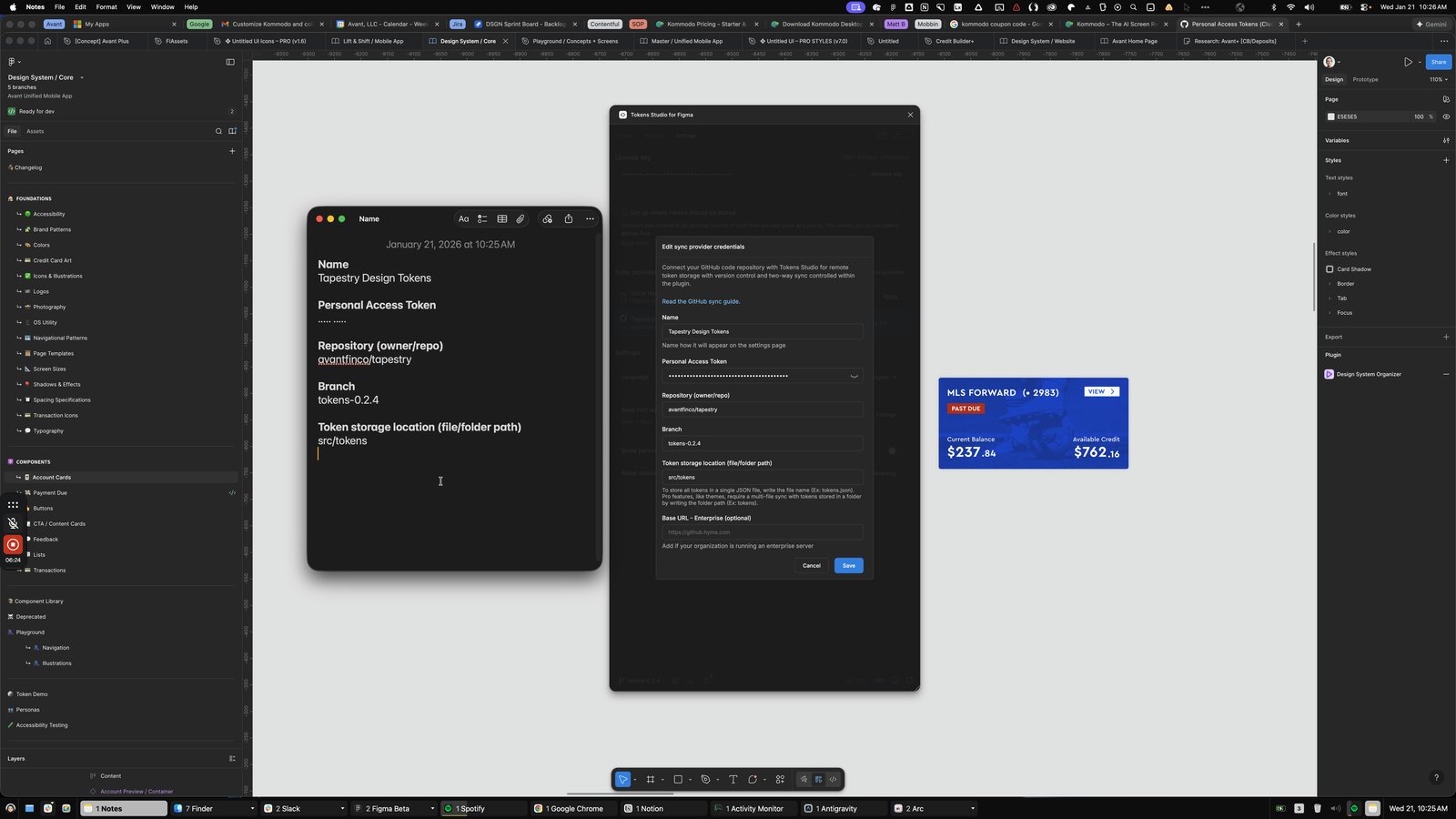1456x819 pixels.
Task: Expand the Design System / Core file dropdown
Action: (x=82, y=77)
